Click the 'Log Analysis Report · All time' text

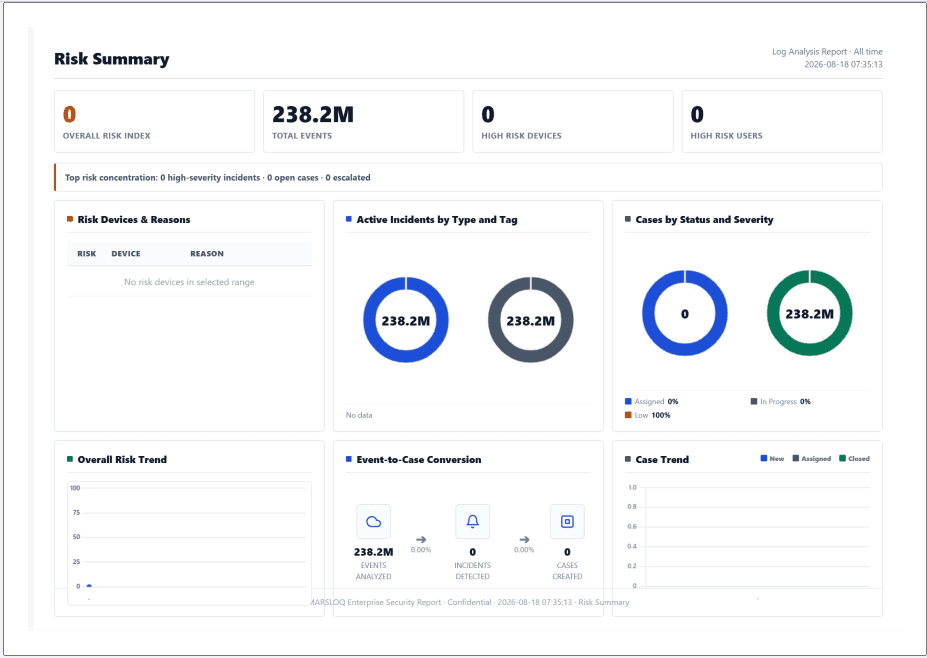827,51
